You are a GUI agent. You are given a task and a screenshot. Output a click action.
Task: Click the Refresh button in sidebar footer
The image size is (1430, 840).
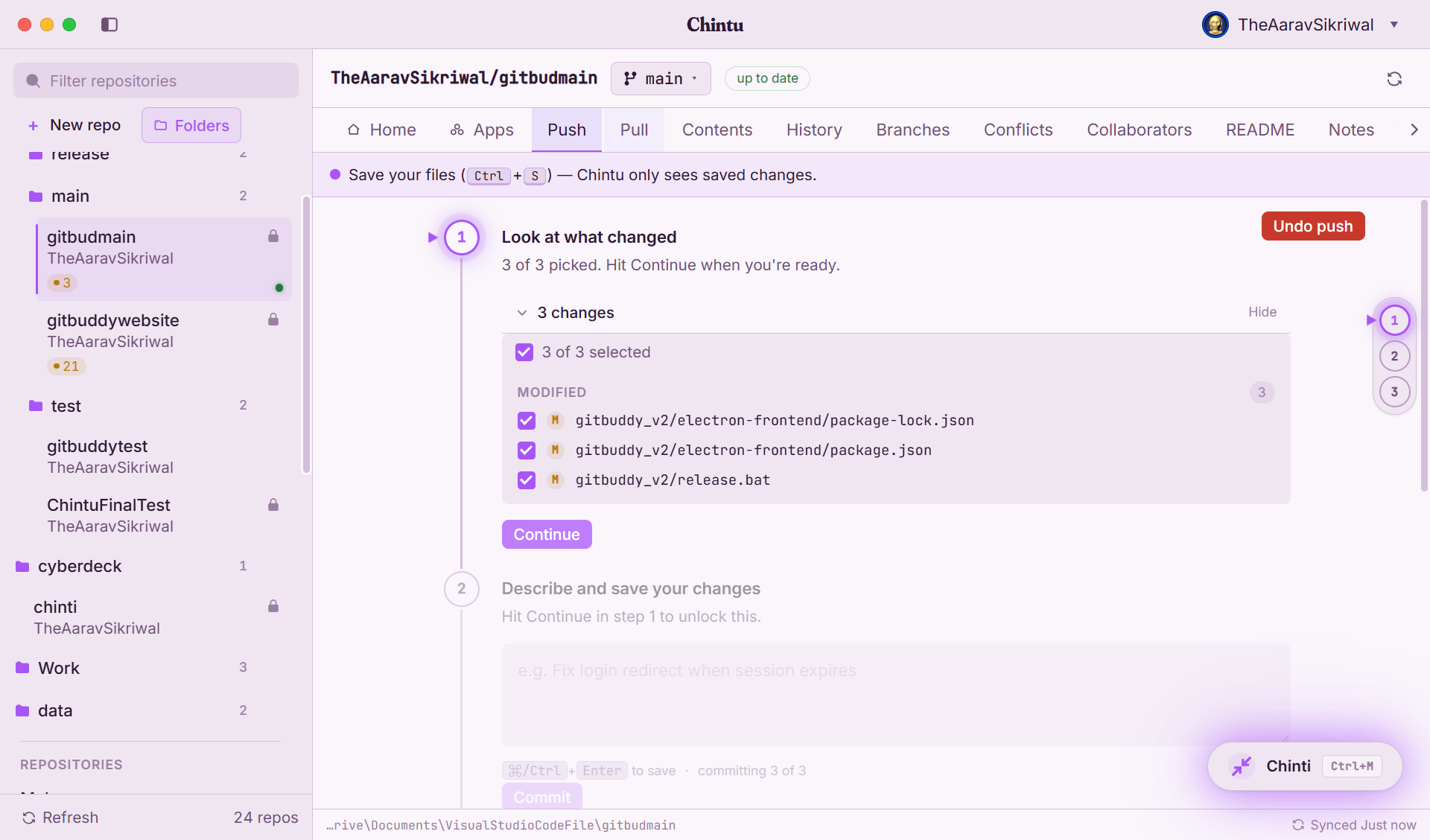[60, 818]
